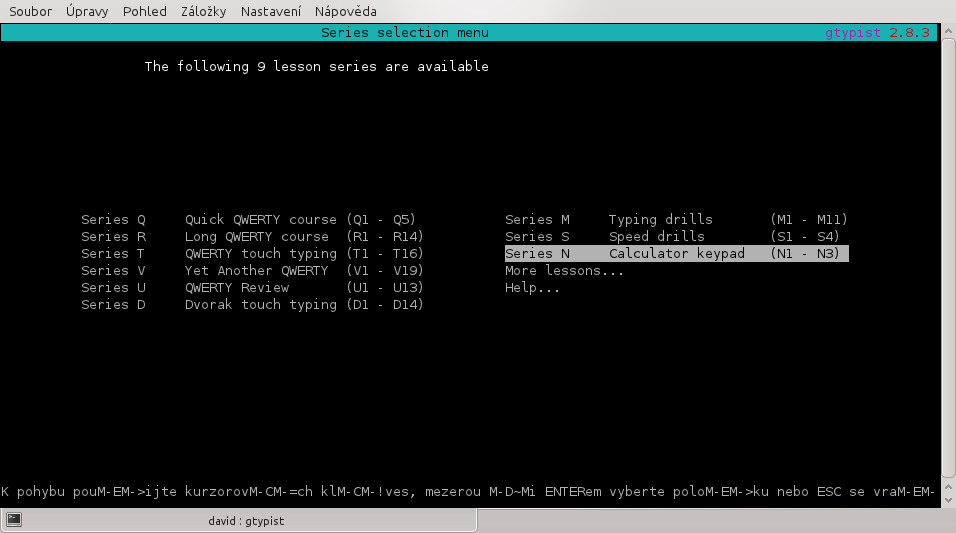Select Series R Long QWERTY course
Viewport: 956px width, 533px height.
[252, 237]
